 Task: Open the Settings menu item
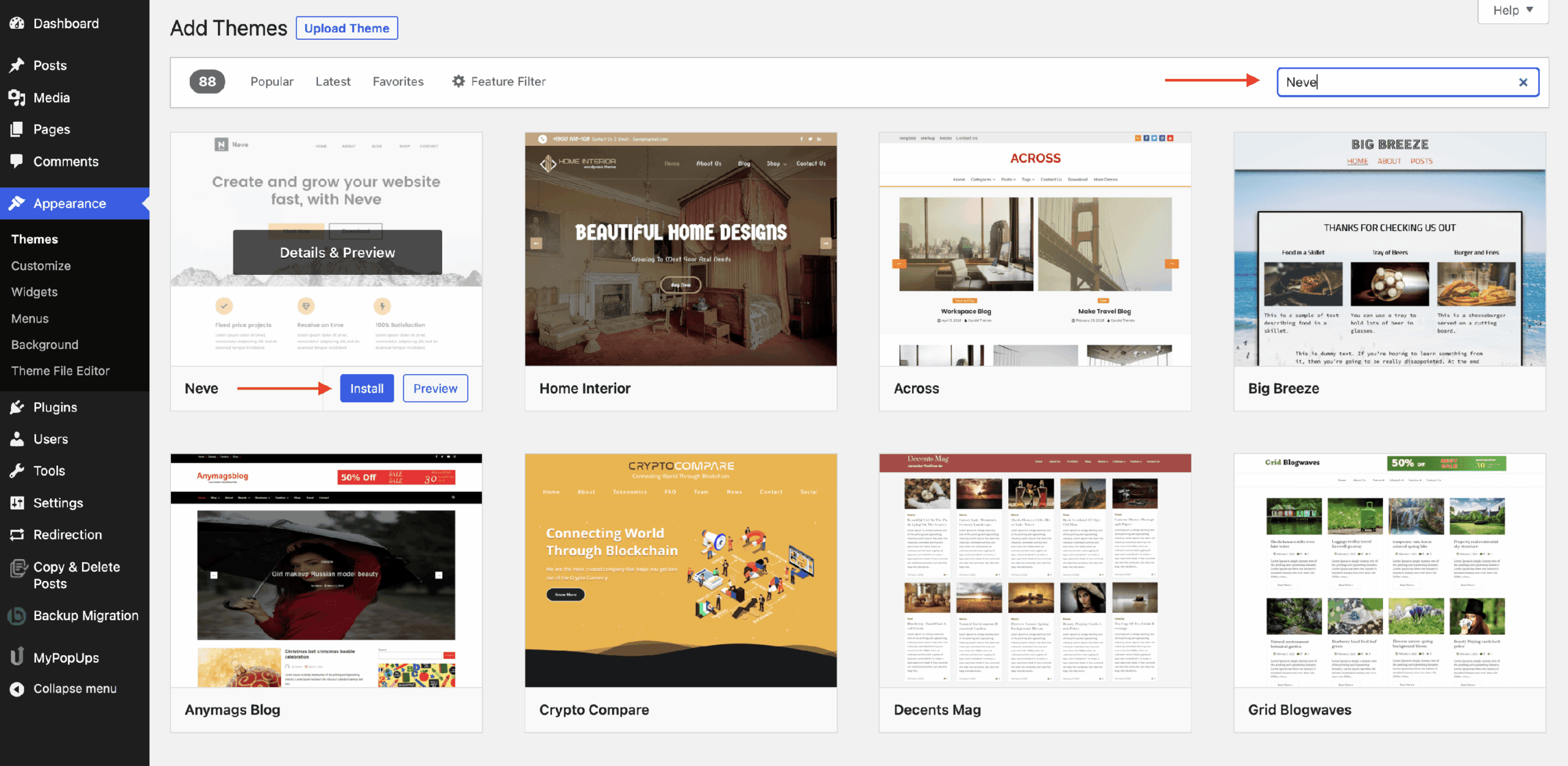pyautogui.click(x=75, y=503)
